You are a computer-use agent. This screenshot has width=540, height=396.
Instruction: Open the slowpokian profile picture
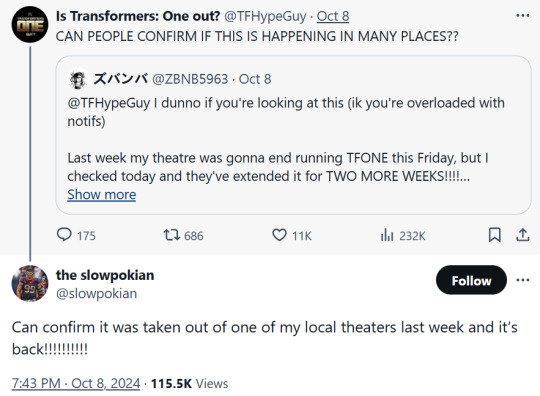pyautogui.click(x=30, y=283)
